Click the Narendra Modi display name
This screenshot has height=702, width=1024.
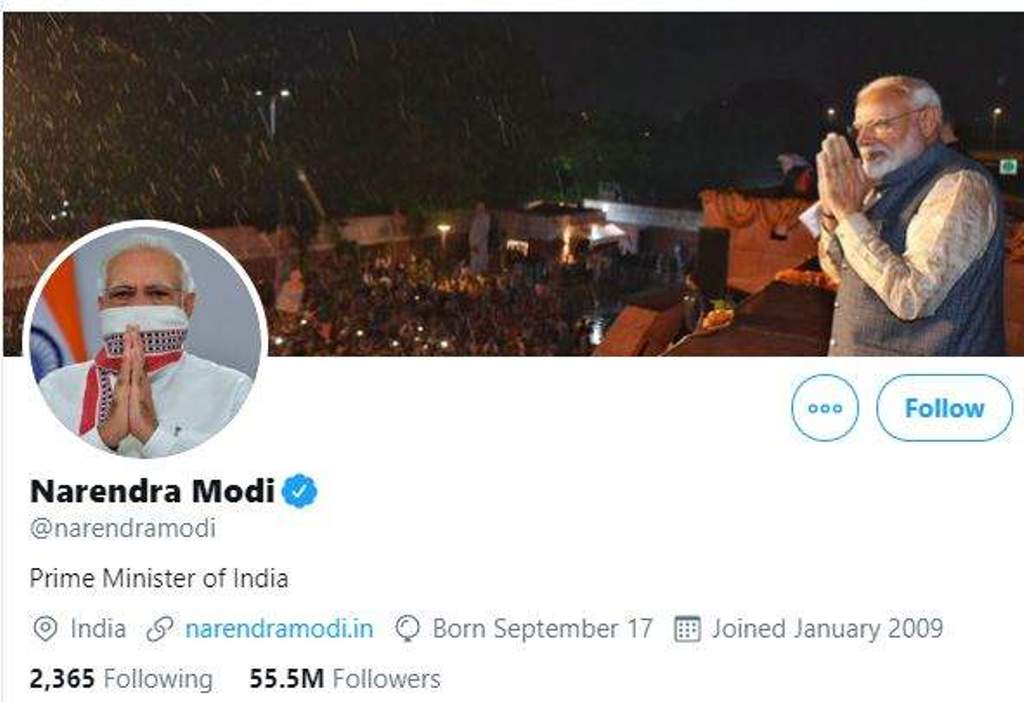point(152,491)
